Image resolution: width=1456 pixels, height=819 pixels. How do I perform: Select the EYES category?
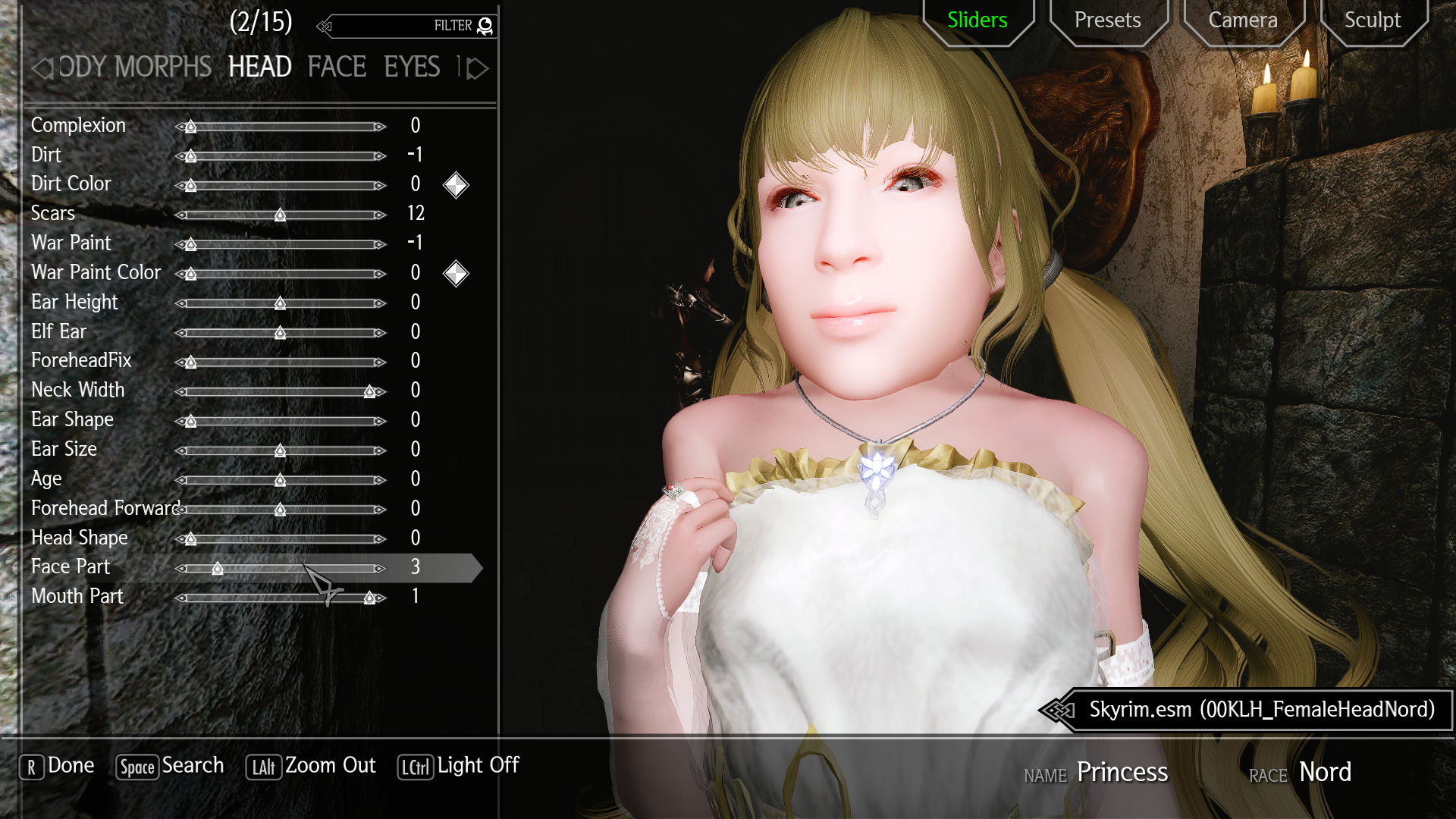pyautogui.click(x=412, y=67)
